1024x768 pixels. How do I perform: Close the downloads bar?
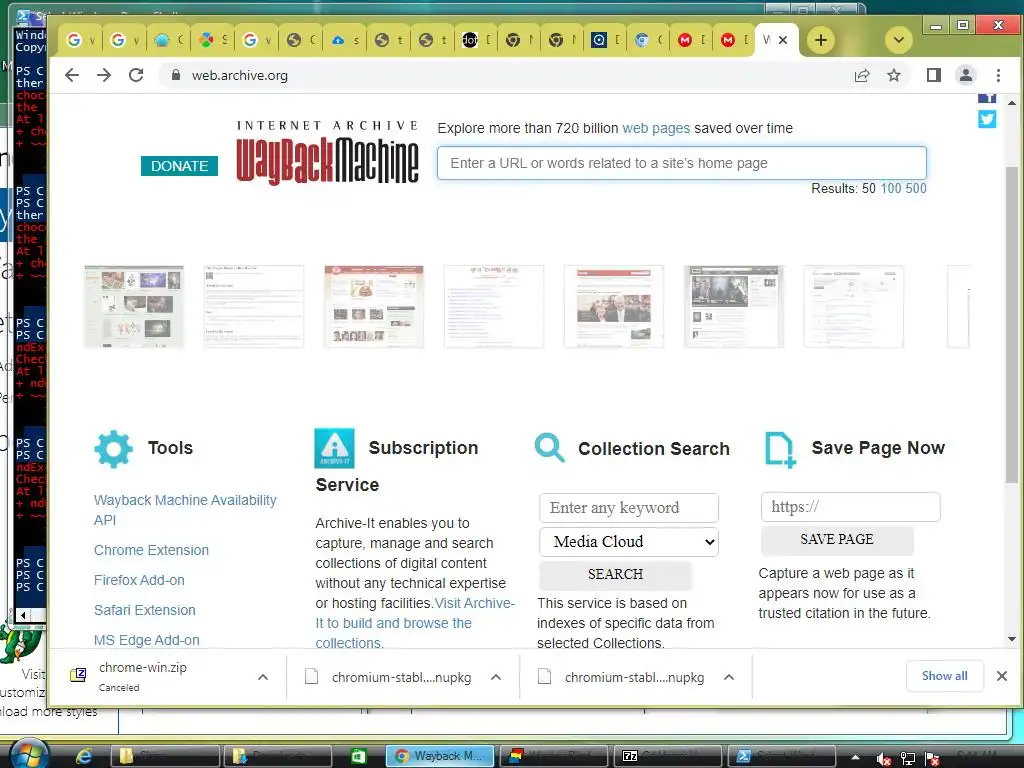(1002, 676)
